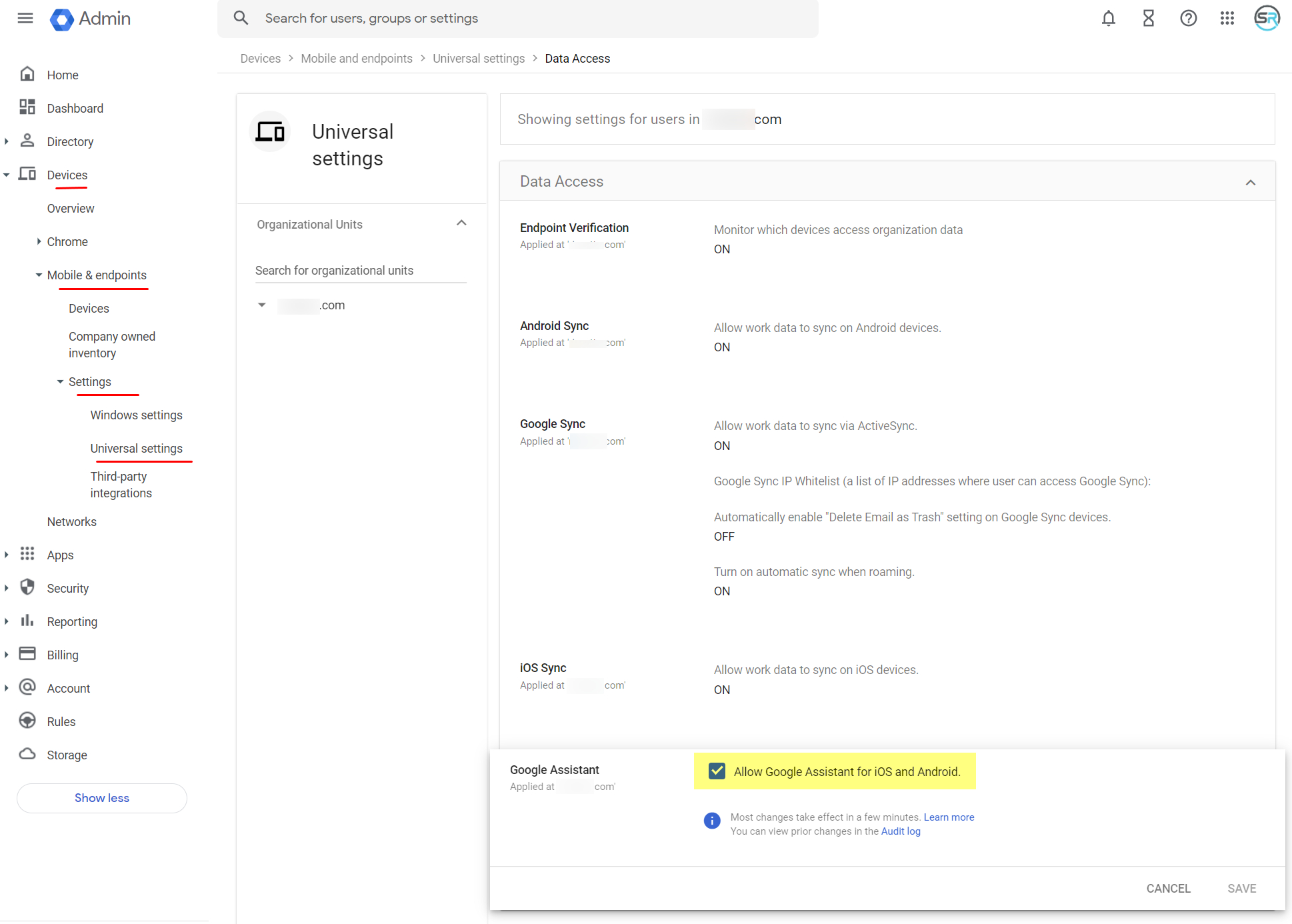The width and height of the screenshot is (1292, 924).
Task: Click the Home icon in sidebar
Action: (x=27, y=74)
